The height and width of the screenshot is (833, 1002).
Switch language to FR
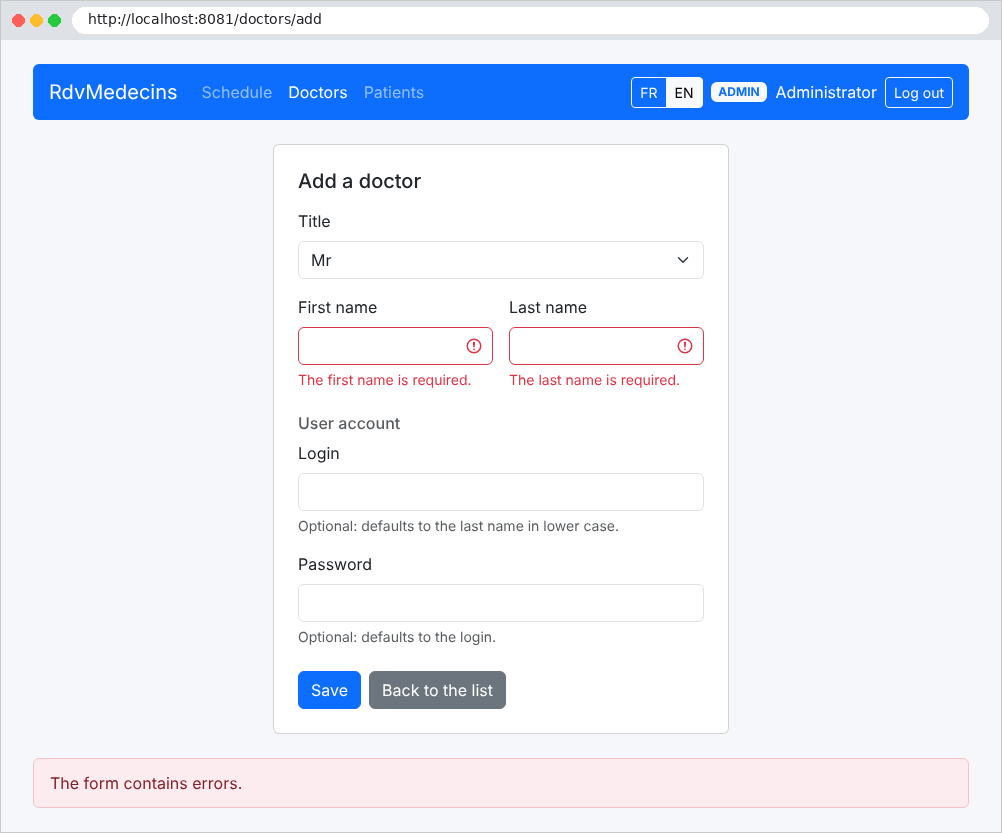click(x=649, y=93)
